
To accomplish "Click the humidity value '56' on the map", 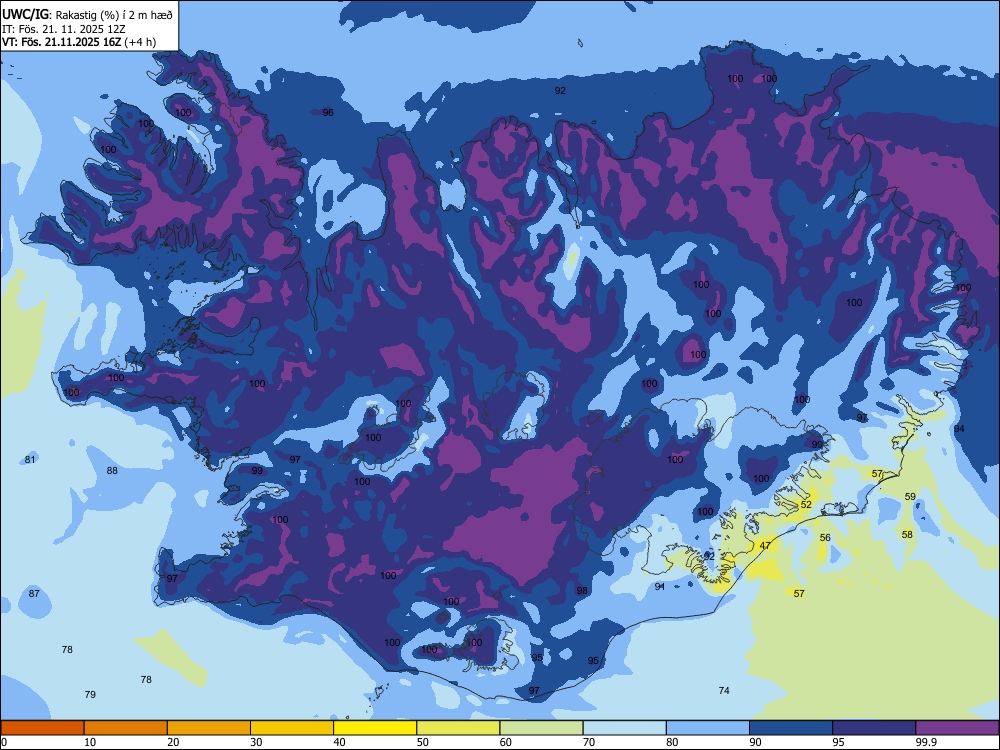I will click(x=825, y=538).
